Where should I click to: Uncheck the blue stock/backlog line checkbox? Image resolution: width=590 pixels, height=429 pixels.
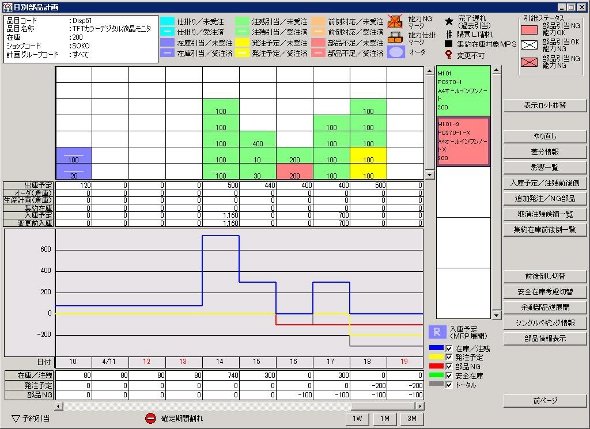[449, 348]
